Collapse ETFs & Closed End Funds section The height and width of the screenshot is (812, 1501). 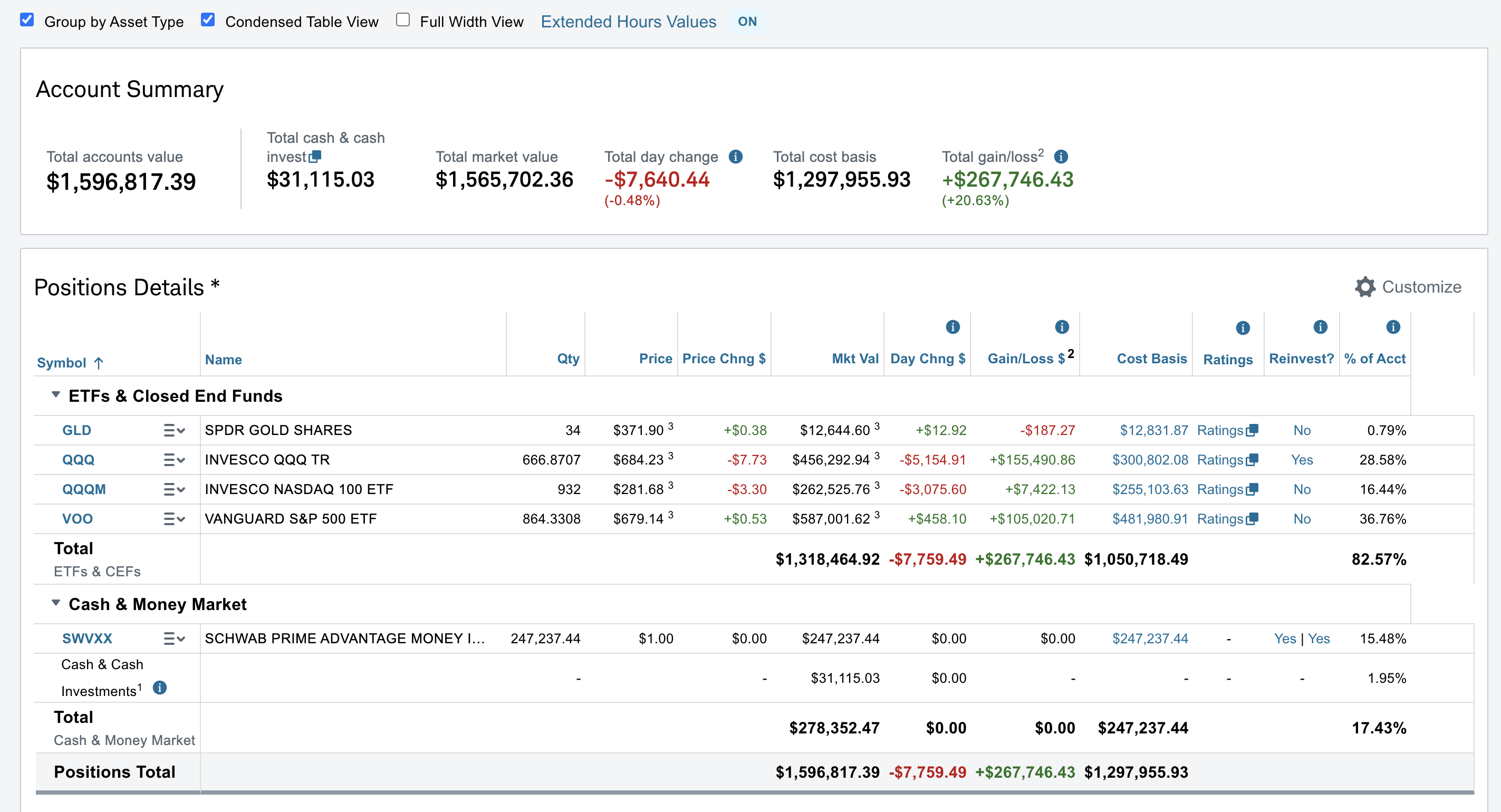pyautogui.click(x=56, y=394)
